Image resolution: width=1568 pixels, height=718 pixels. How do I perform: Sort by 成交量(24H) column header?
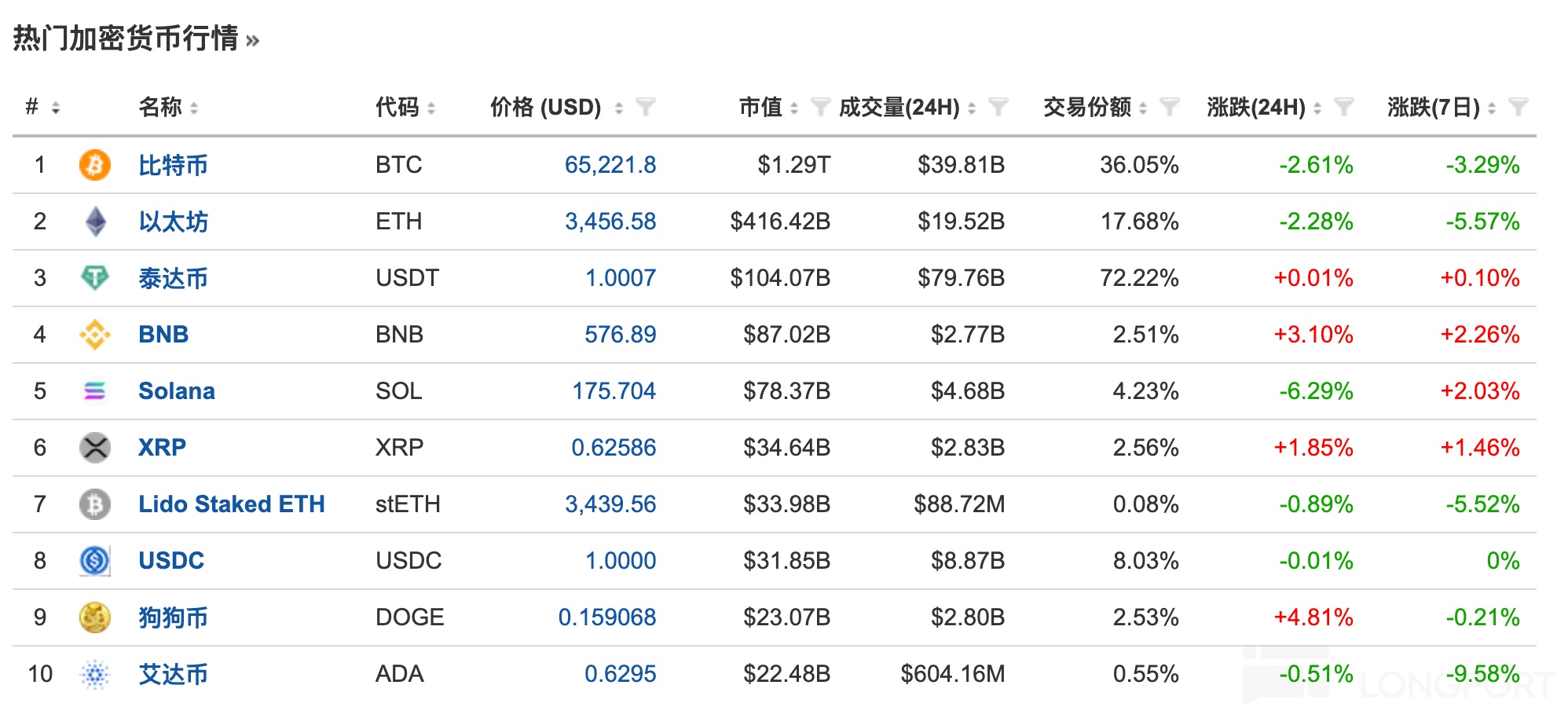click(x=899, y=107)
